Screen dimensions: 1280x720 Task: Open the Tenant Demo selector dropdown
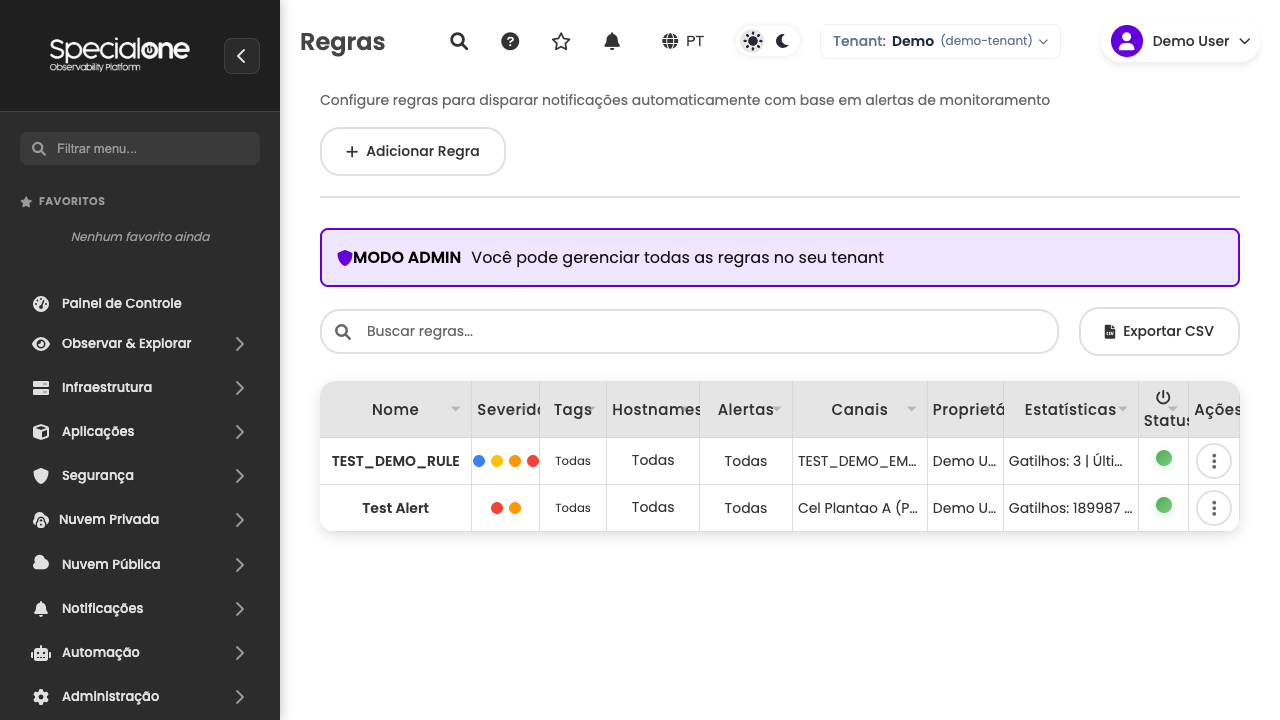(940, 41)
